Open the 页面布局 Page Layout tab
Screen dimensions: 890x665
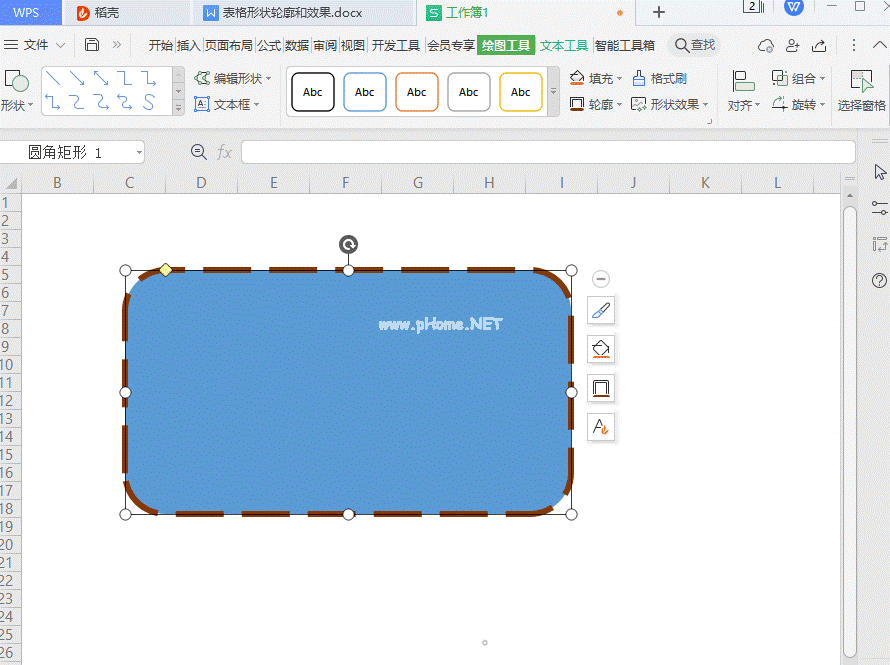[229, 45]
